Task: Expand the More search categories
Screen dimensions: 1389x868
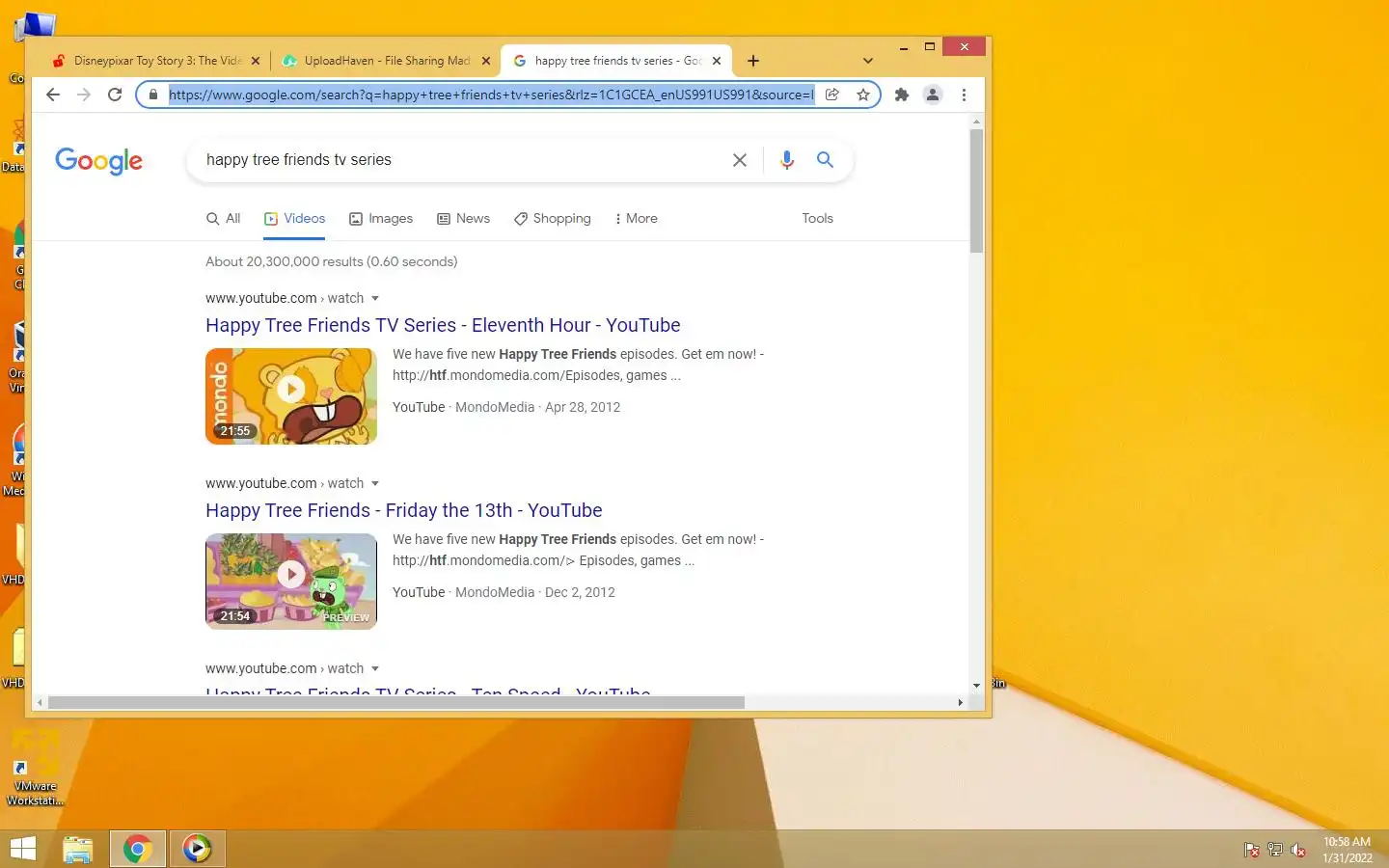Action: (x=636, y=219)
